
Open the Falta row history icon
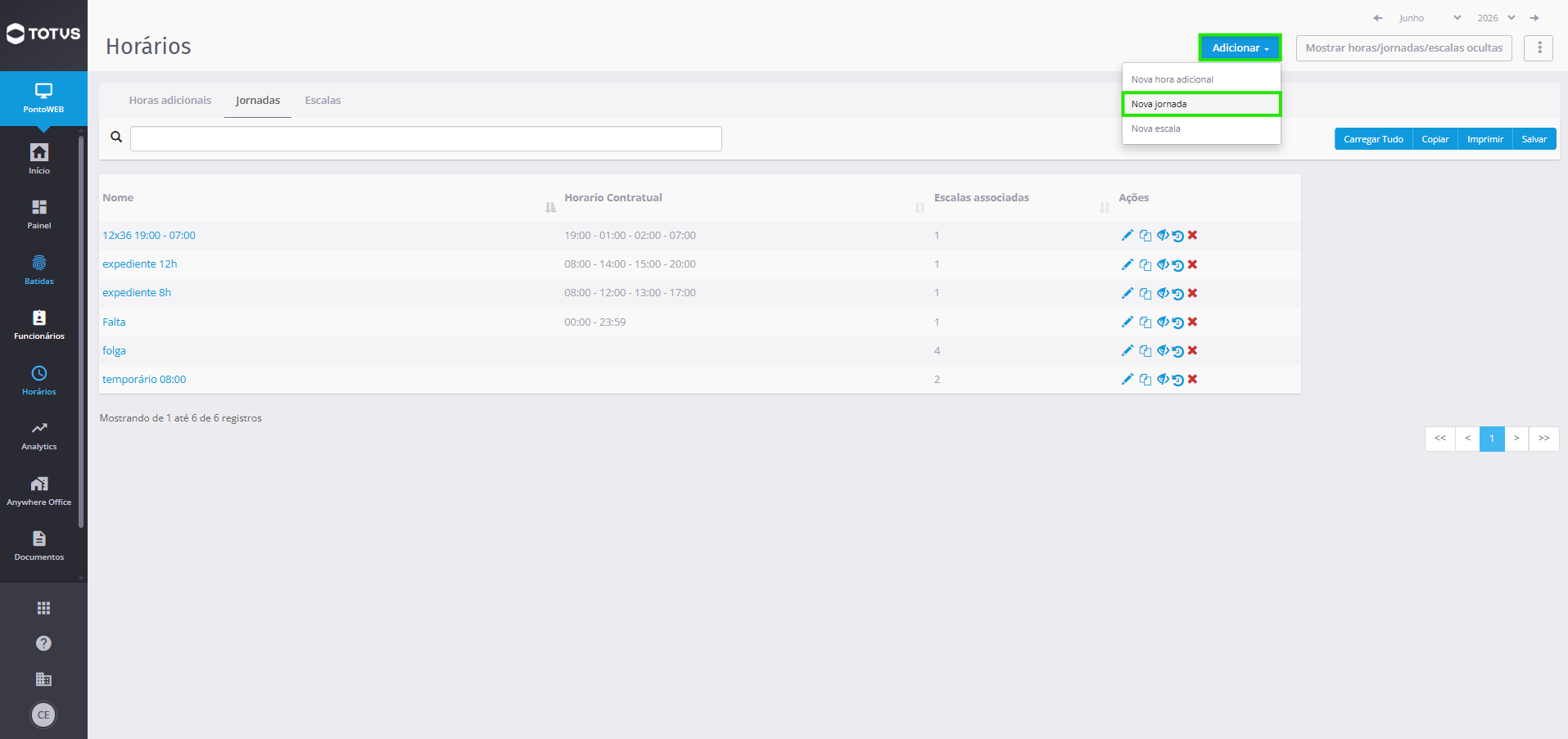tap(1177, 322)
